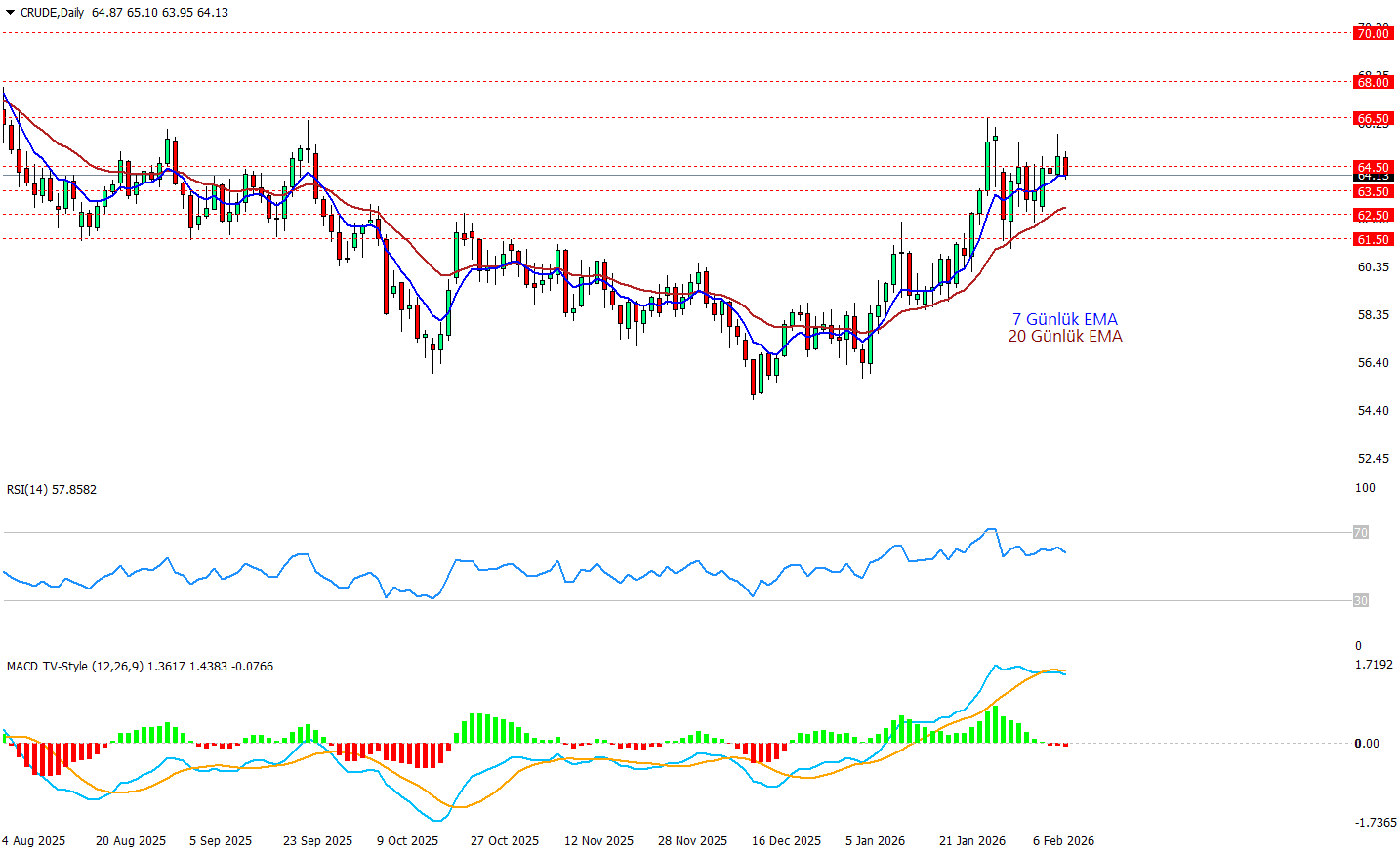
Task: Click the 6 Feb 2026 date marker
Action: pyautogui.click(x=1063, y=841)
